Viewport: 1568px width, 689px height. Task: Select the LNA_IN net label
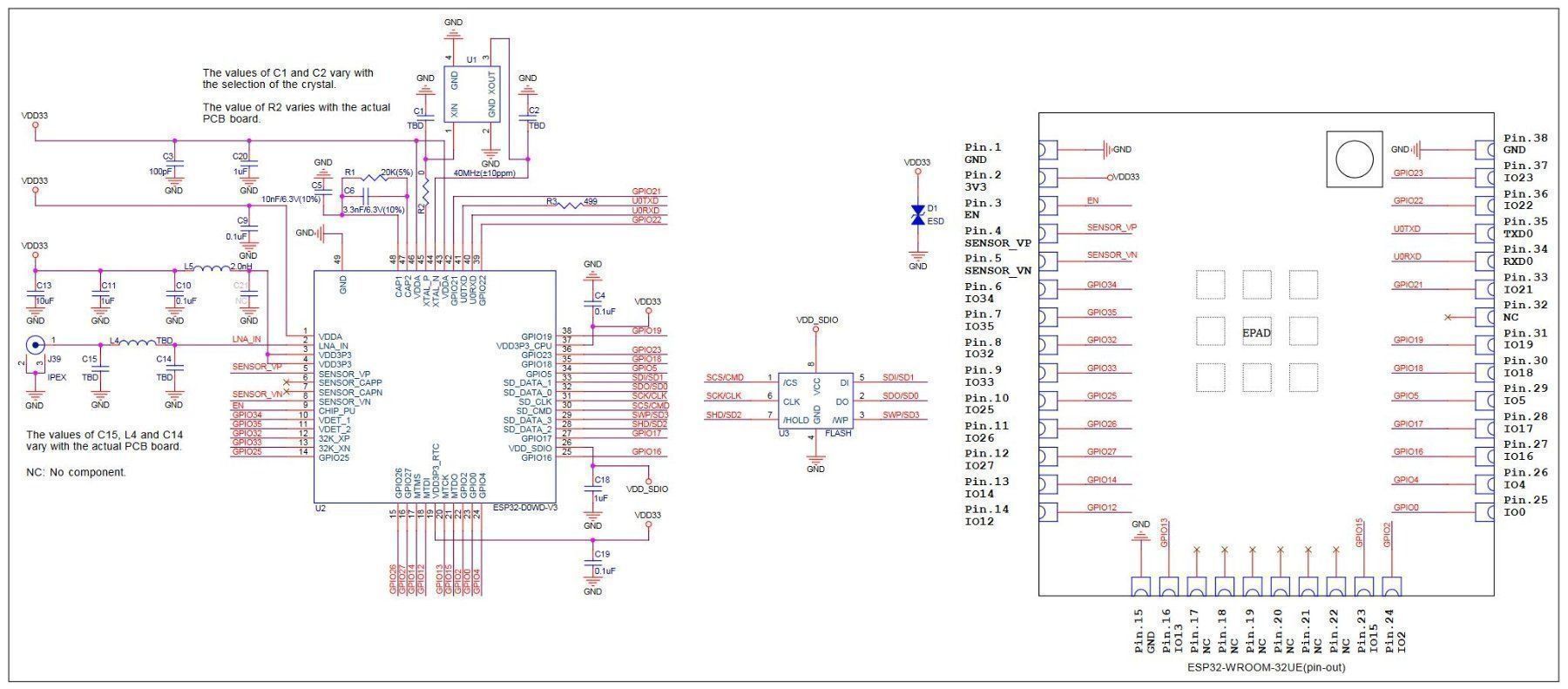pyautogui.click(x=247, y=339)
